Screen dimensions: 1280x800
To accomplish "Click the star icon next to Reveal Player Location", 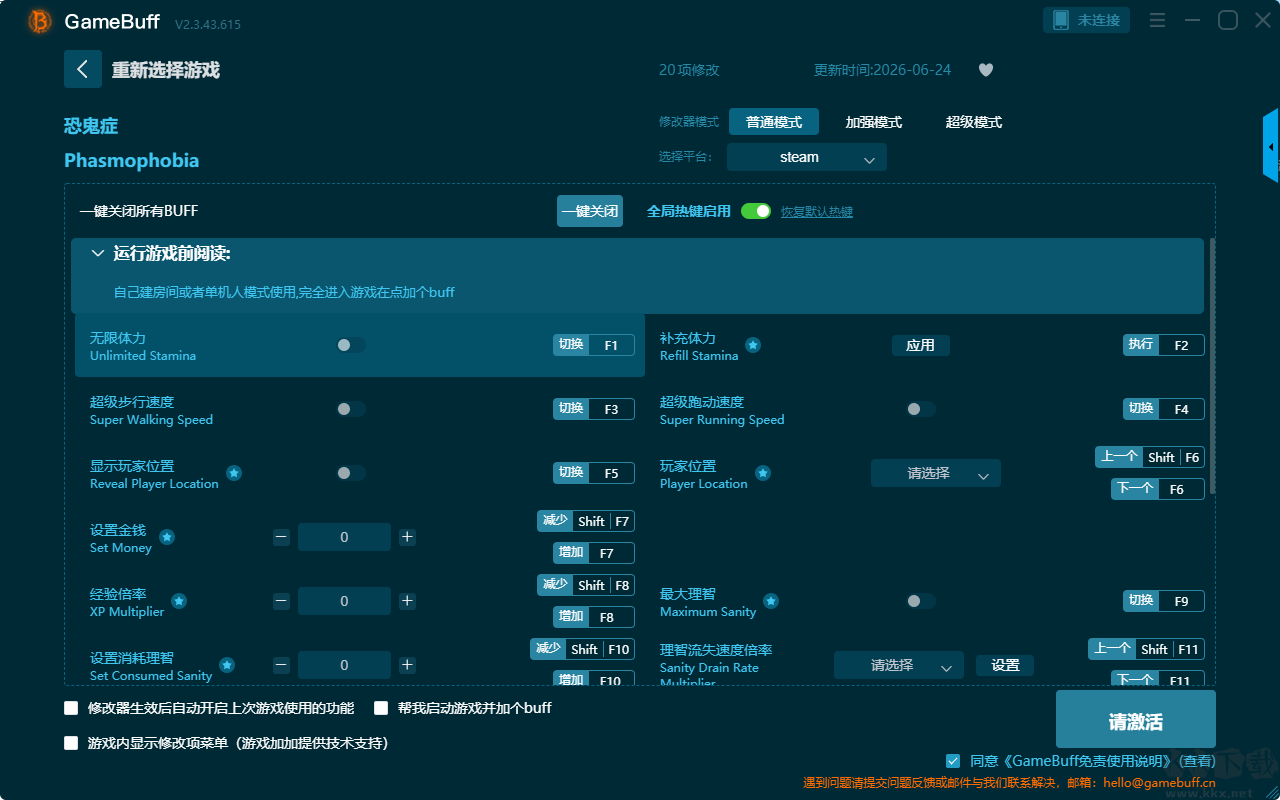I will 233,473.
